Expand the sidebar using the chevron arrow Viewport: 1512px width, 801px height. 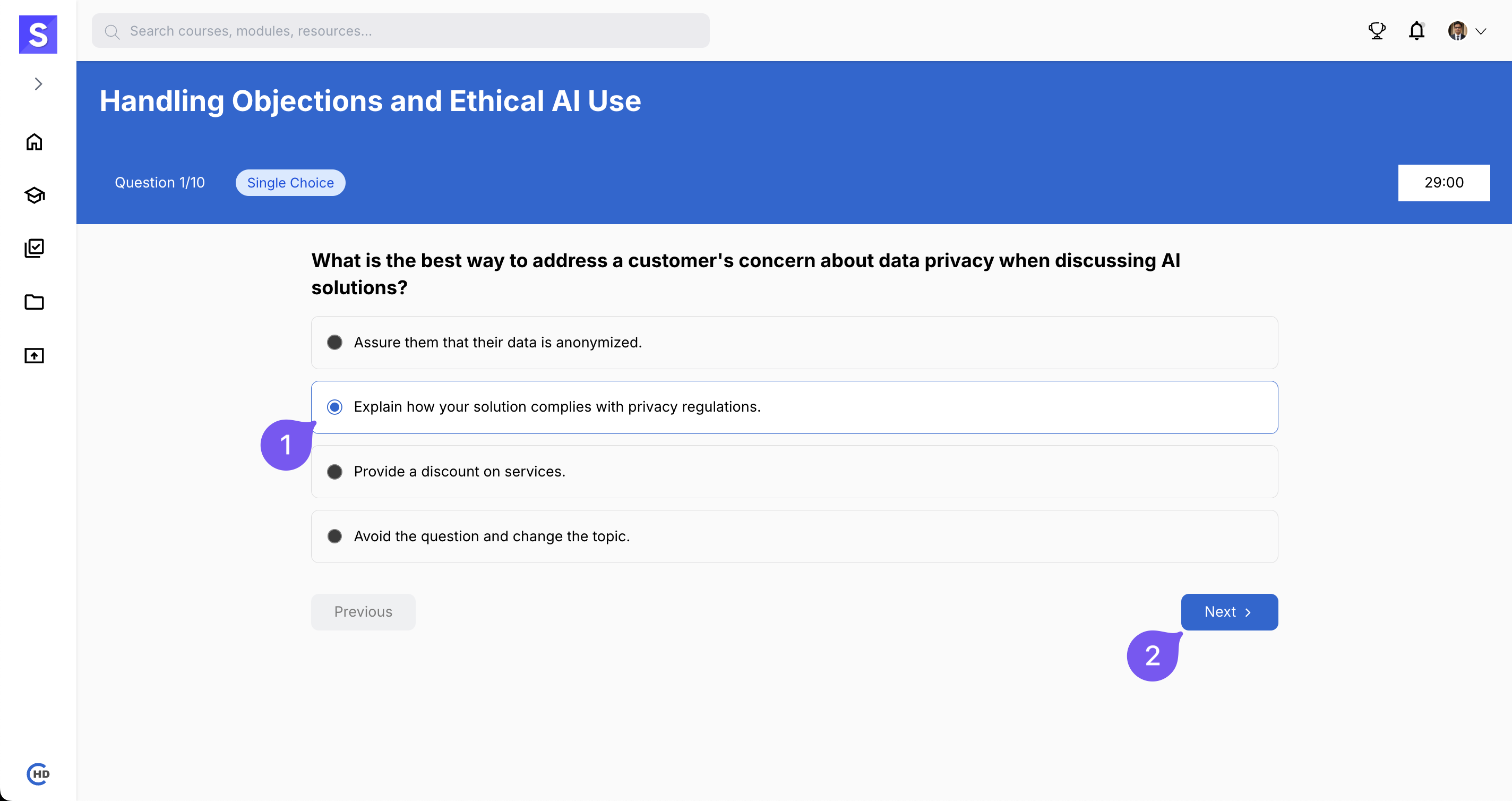[38, 84]
